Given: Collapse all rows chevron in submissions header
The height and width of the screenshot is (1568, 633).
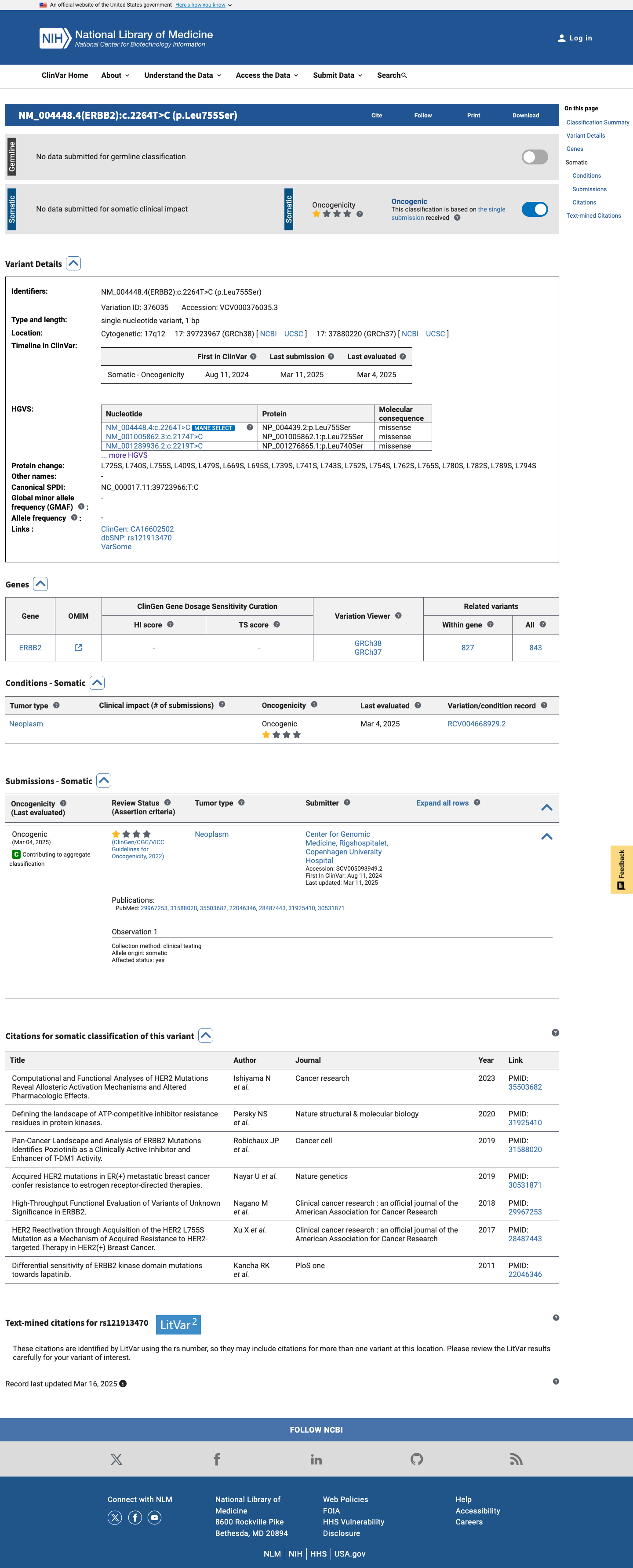Looking at the screenshot, I should [546, 808].
